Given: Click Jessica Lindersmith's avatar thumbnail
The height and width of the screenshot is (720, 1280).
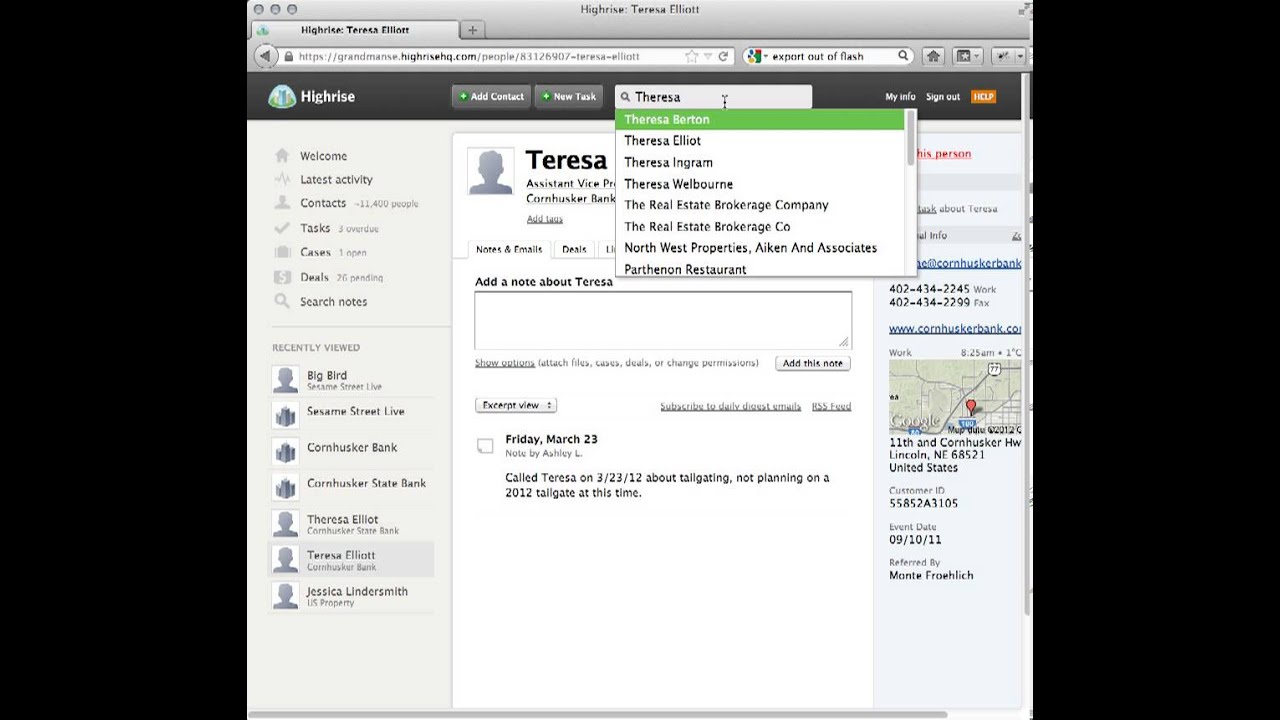Looking at the screenshot, I should pyautogui.click(x=286, y=596).
